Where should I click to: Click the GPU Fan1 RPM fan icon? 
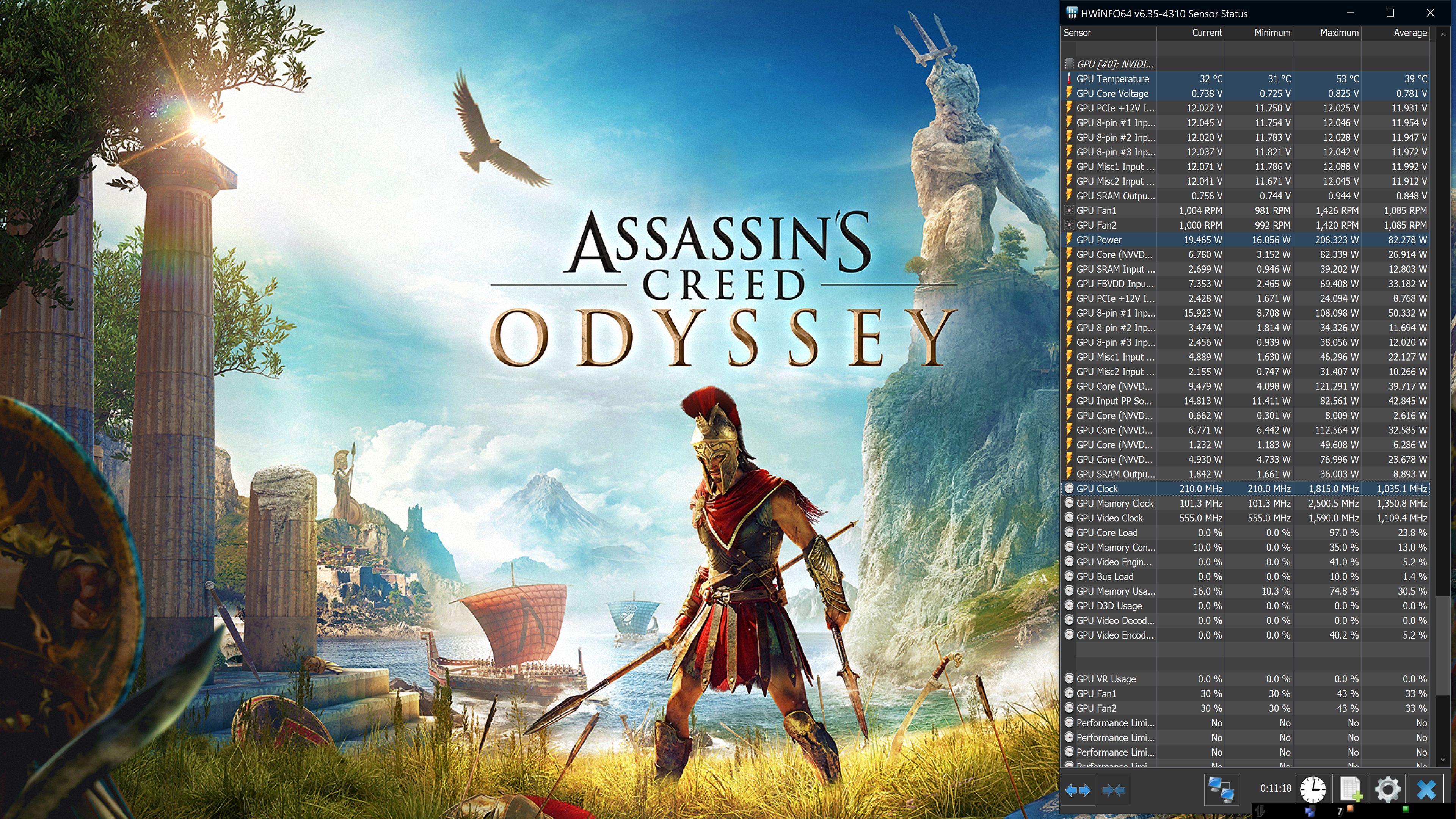[x=1069, y=211]
